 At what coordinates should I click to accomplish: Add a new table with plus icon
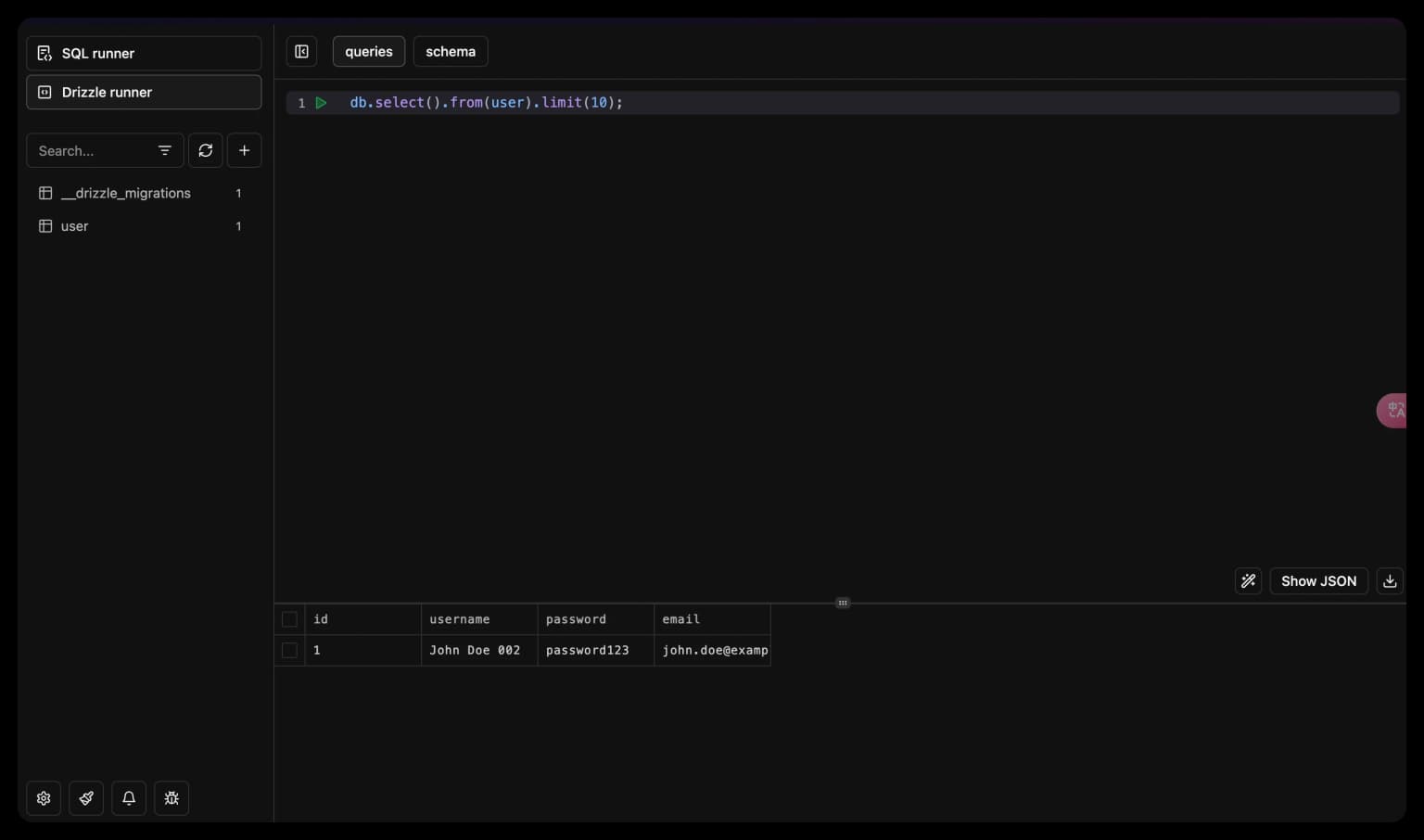244,150
